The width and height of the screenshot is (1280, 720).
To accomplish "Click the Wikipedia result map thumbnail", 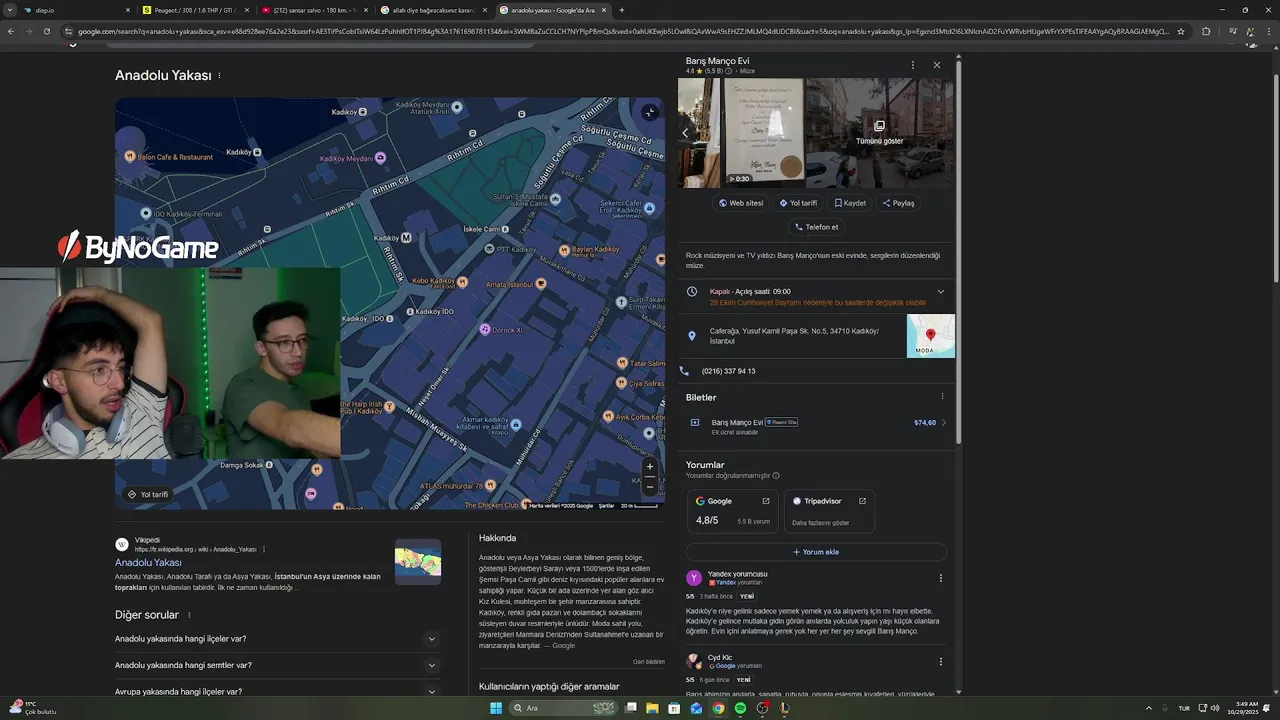I will [x=418, y=562].
